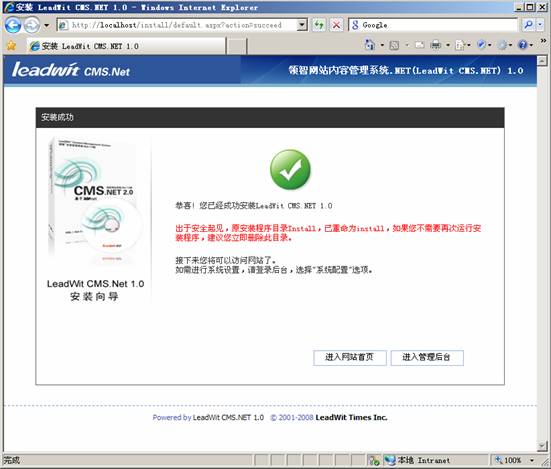Click the leadwit CMS.Net logo
Viewport: 551px width, 469px height.
pyautogui.click(x=71, y=70)
